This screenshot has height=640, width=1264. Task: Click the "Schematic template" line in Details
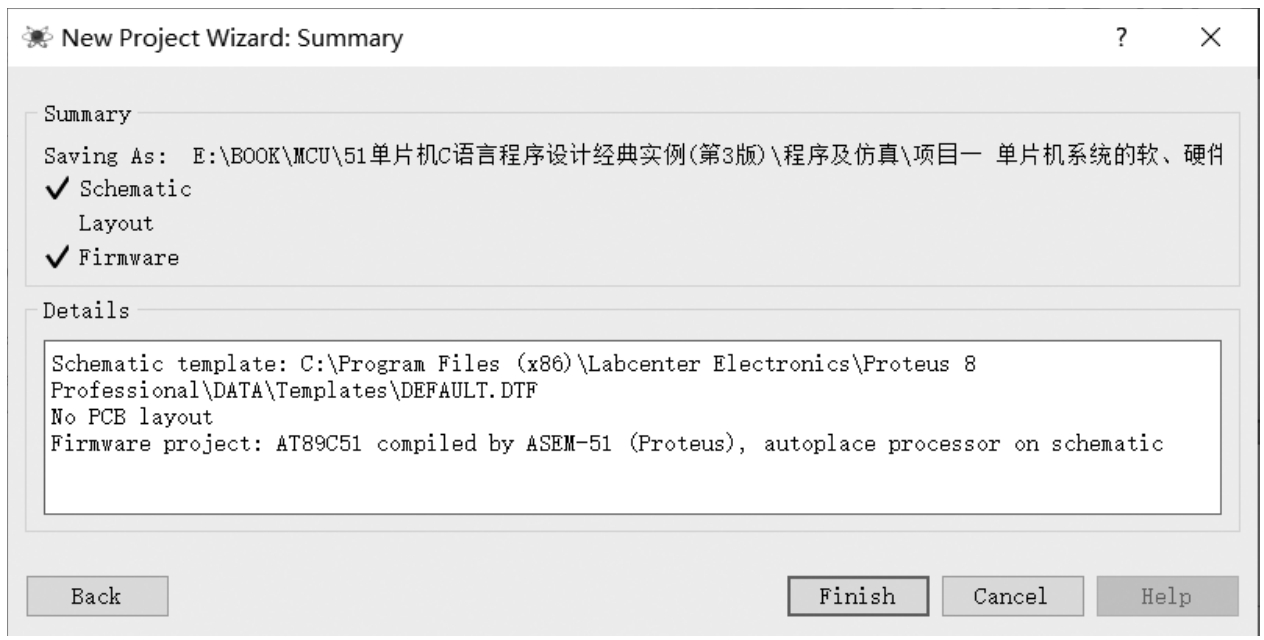click(x=514, y=364)
